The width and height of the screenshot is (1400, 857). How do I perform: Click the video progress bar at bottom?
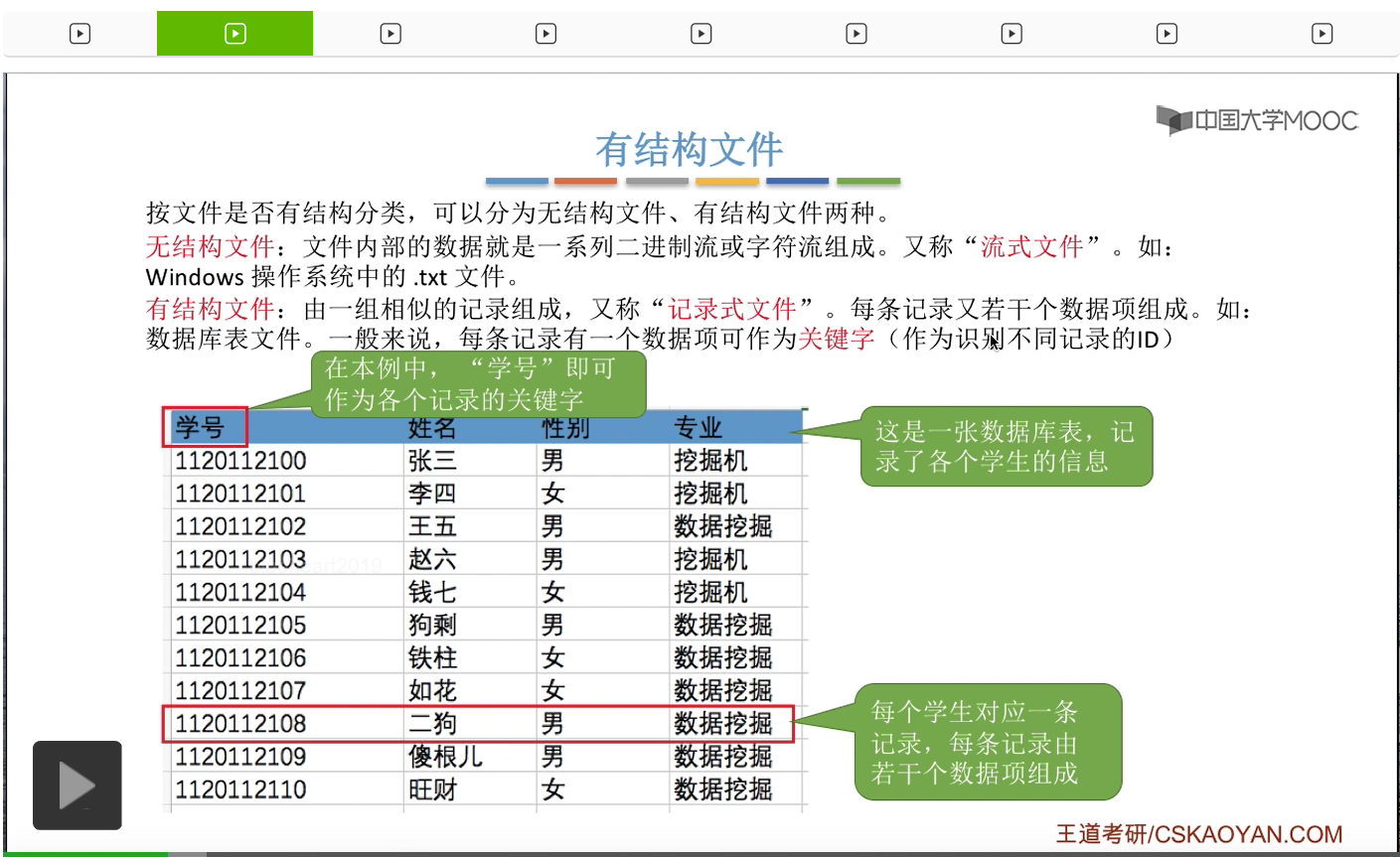coord(700,854)
